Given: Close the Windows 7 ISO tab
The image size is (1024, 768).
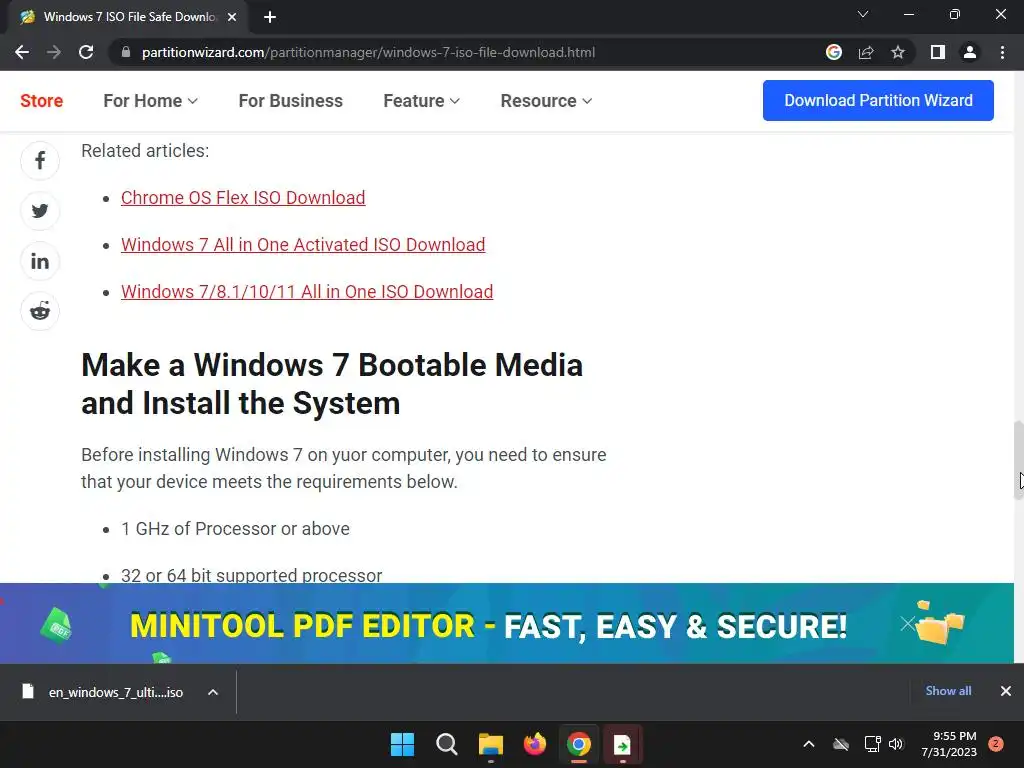Looking at the screenshot, I should [x=232, y=17].
